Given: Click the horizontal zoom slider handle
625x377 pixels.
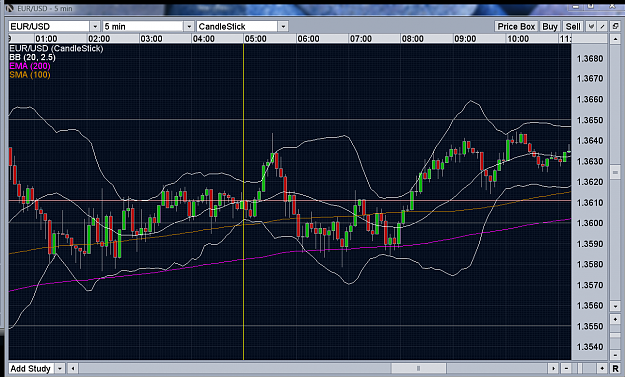Looking at the screenshot, I should tap(580, 368).
